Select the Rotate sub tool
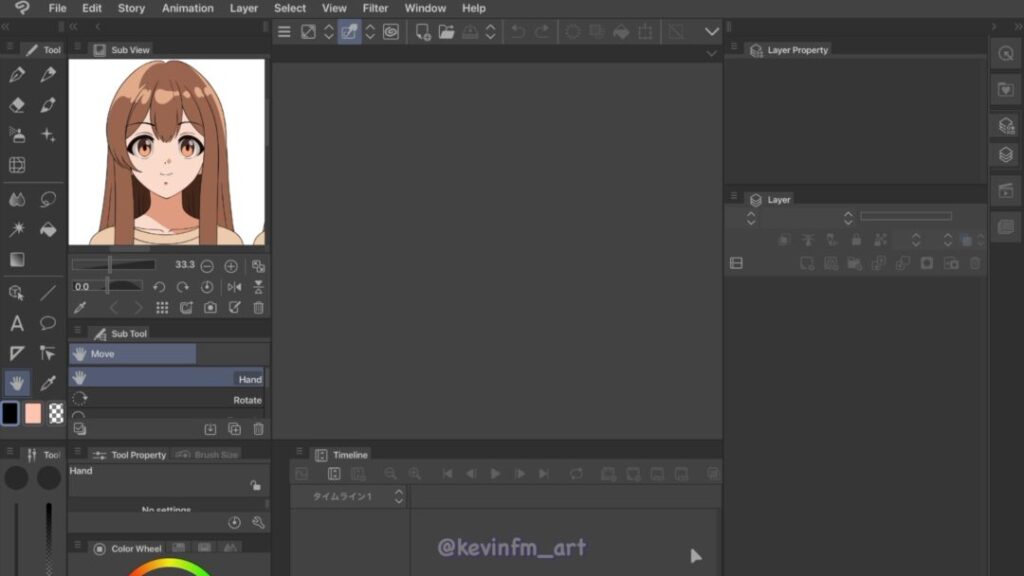The width and height of the screenshot is (1024, 576). [166, 400]
